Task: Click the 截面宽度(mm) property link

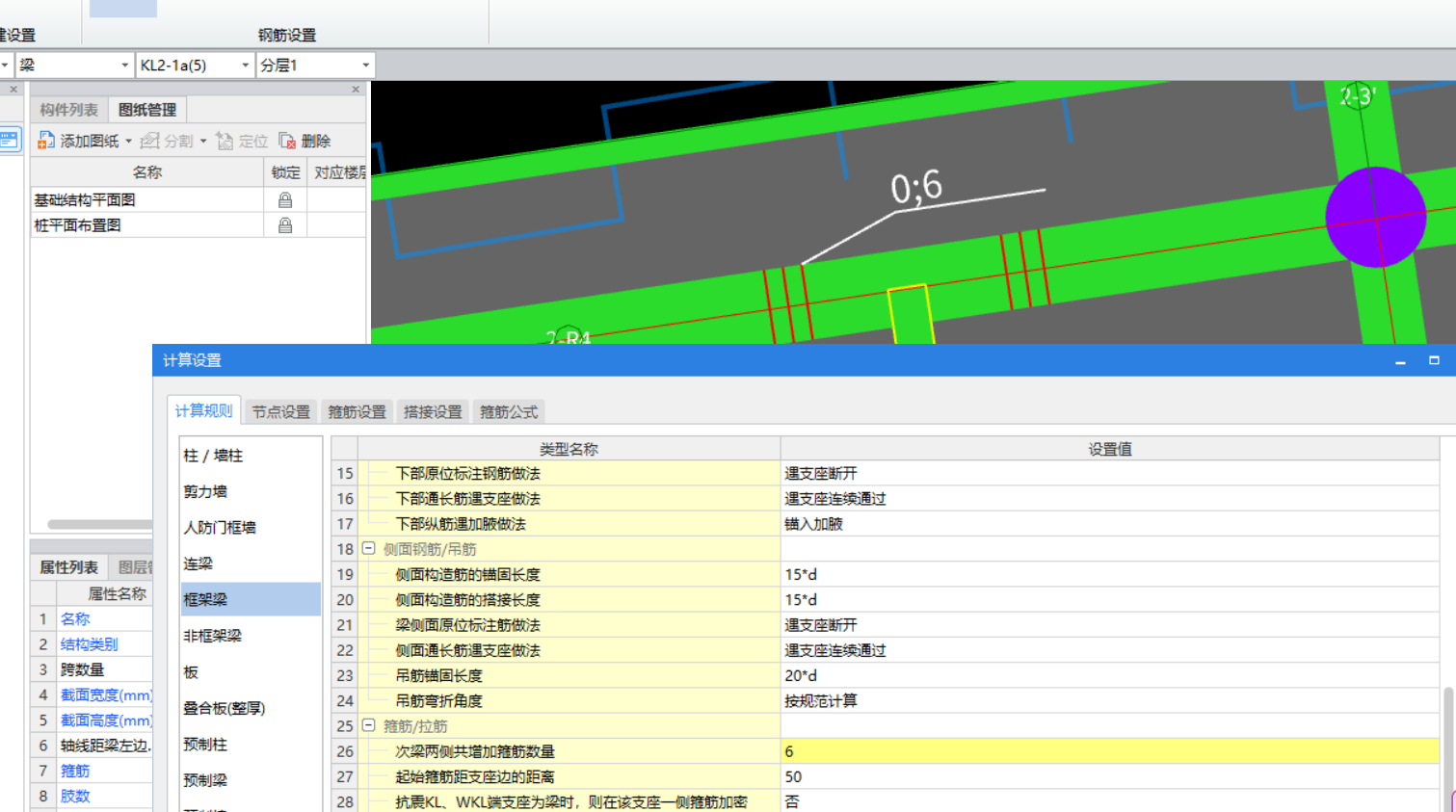Action: pos(106,694)
